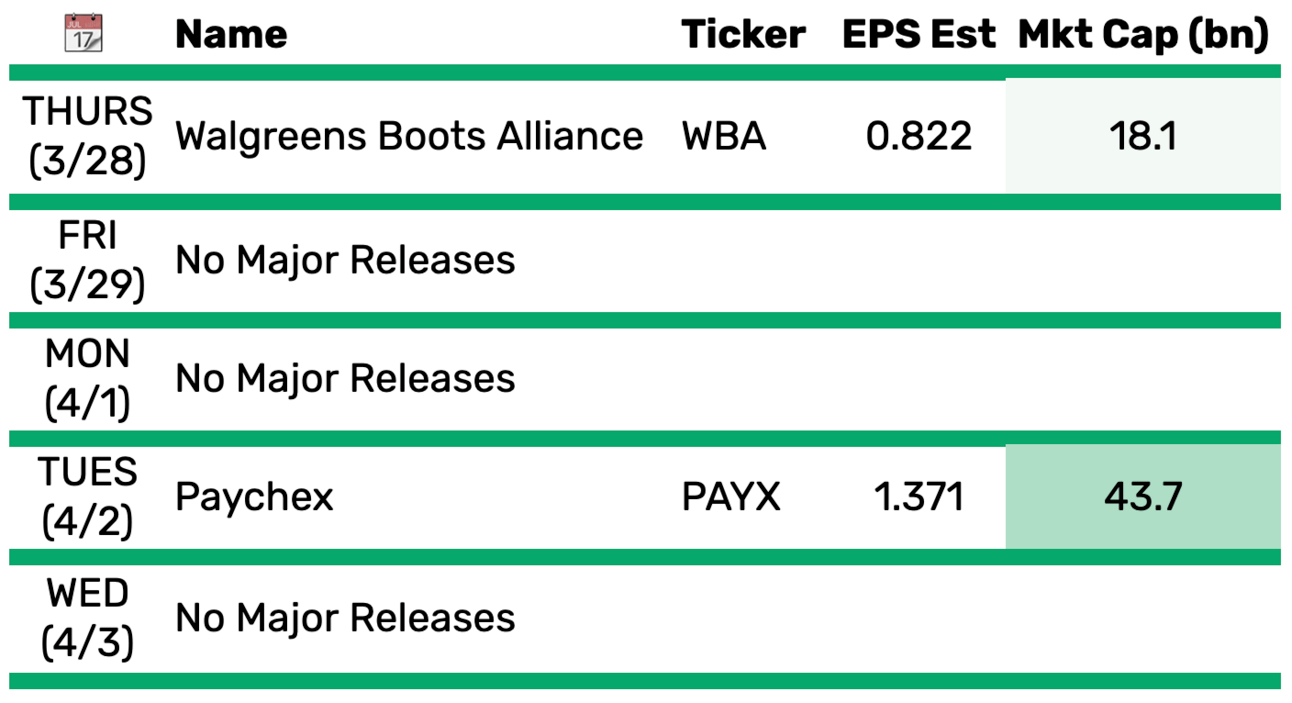The image size is (1292, 703).
Task: Click the light green 18.1 market cap cell
Action: [x=1143, y=136]
